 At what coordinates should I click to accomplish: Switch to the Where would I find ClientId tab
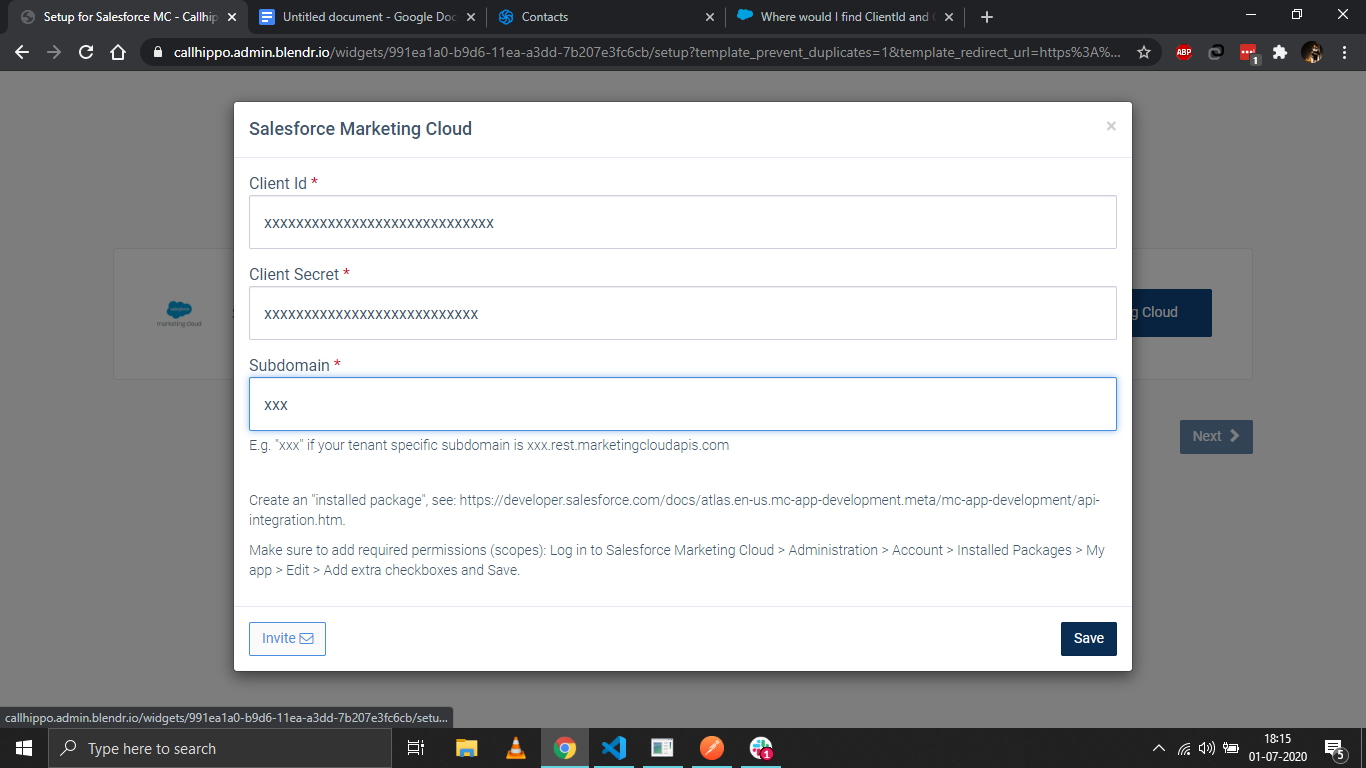point(846,17)
